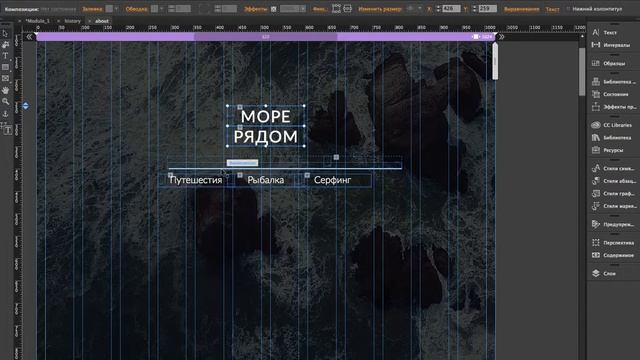The width and height of the screenshot is (640, 360).
Task: Click the first icon after the Фикс. label
Action: pyautogui.click(x=336, y=9)
